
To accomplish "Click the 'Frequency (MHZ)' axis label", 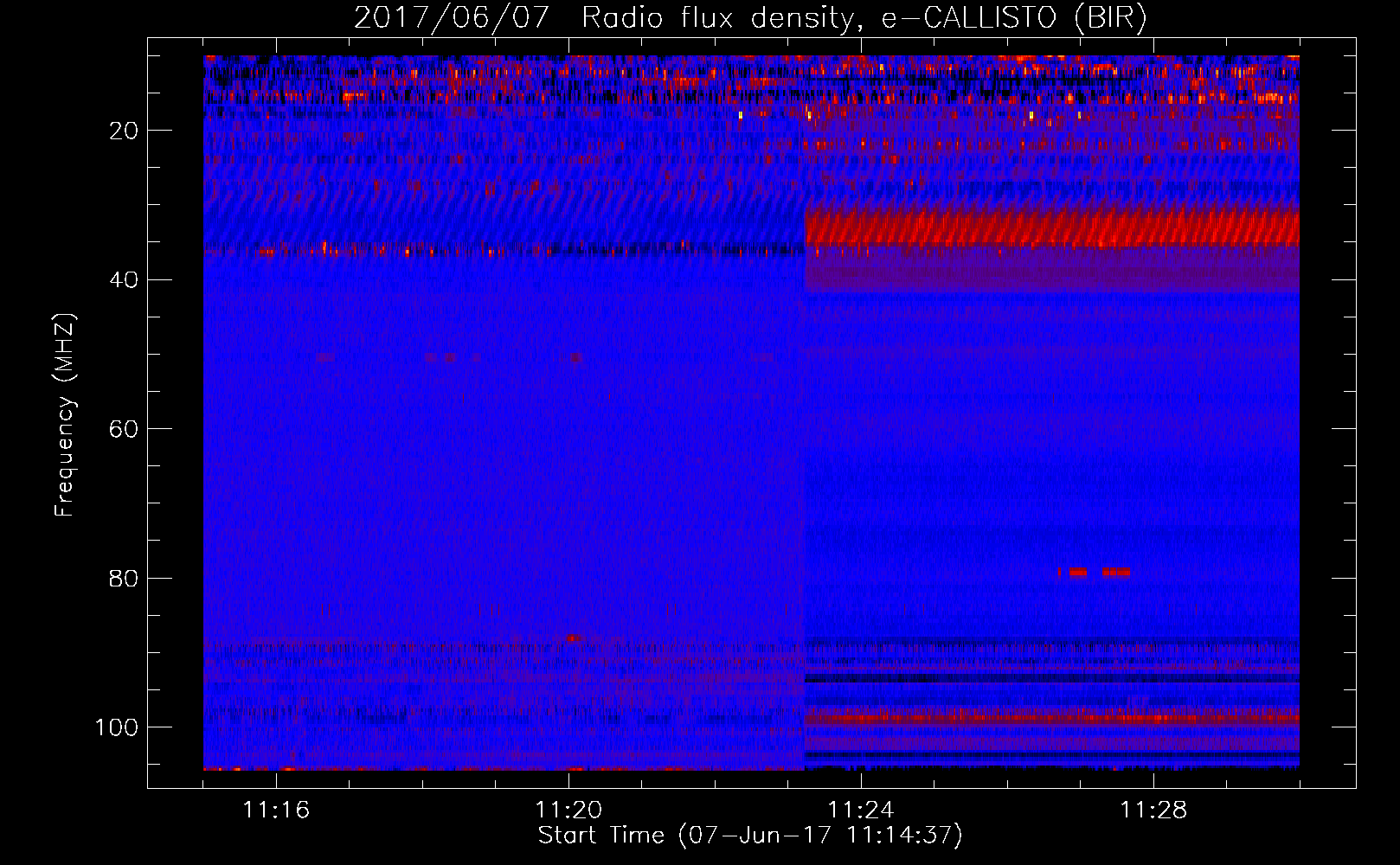I will (x=65, y=415).
